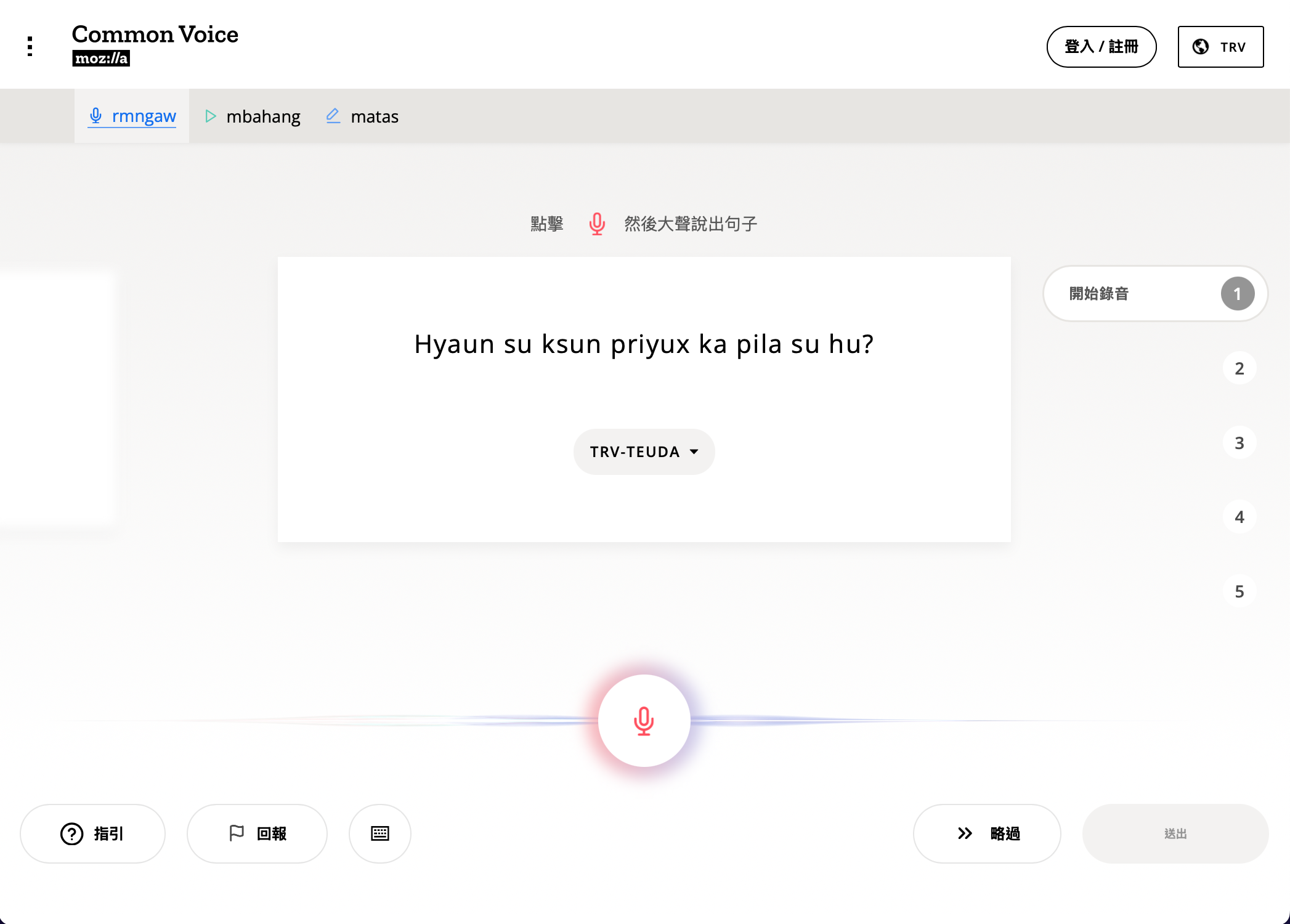The height and width of the screenshot is (924, 1290).
Task: Click the question mark 指引 guide button
Action: tap(92, 833)
